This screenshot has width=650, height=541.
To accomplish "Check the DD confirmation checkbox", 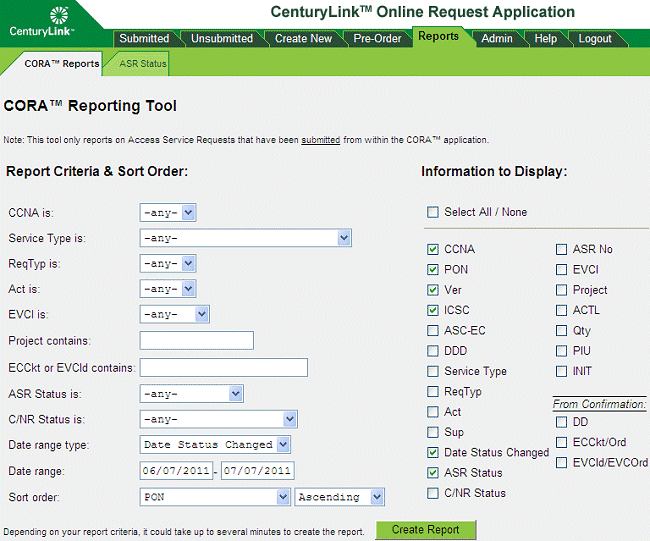I will [561, 422].
